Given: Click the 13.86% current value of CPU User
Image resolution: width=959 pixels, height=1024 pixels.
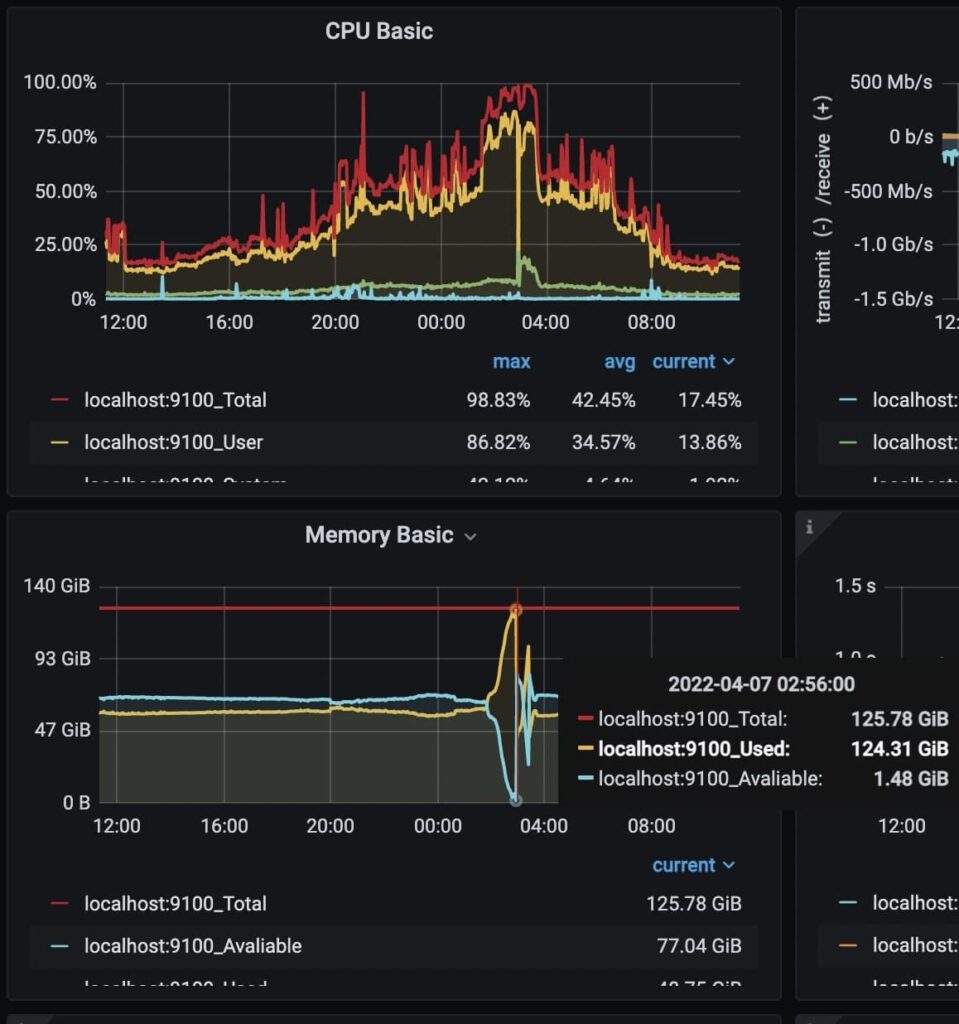Looking at the screenshot, I should click(709, 442).
